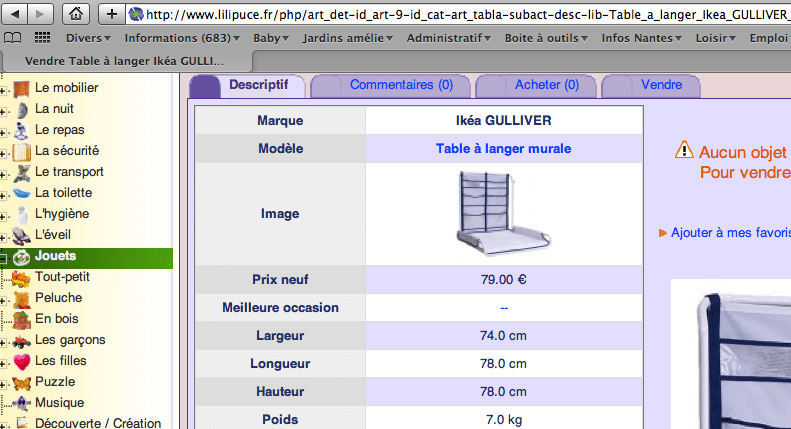This screenshot has width=791, height=429.
Task: Click the Puzzle butterfly icon
Action: [22, 384]
